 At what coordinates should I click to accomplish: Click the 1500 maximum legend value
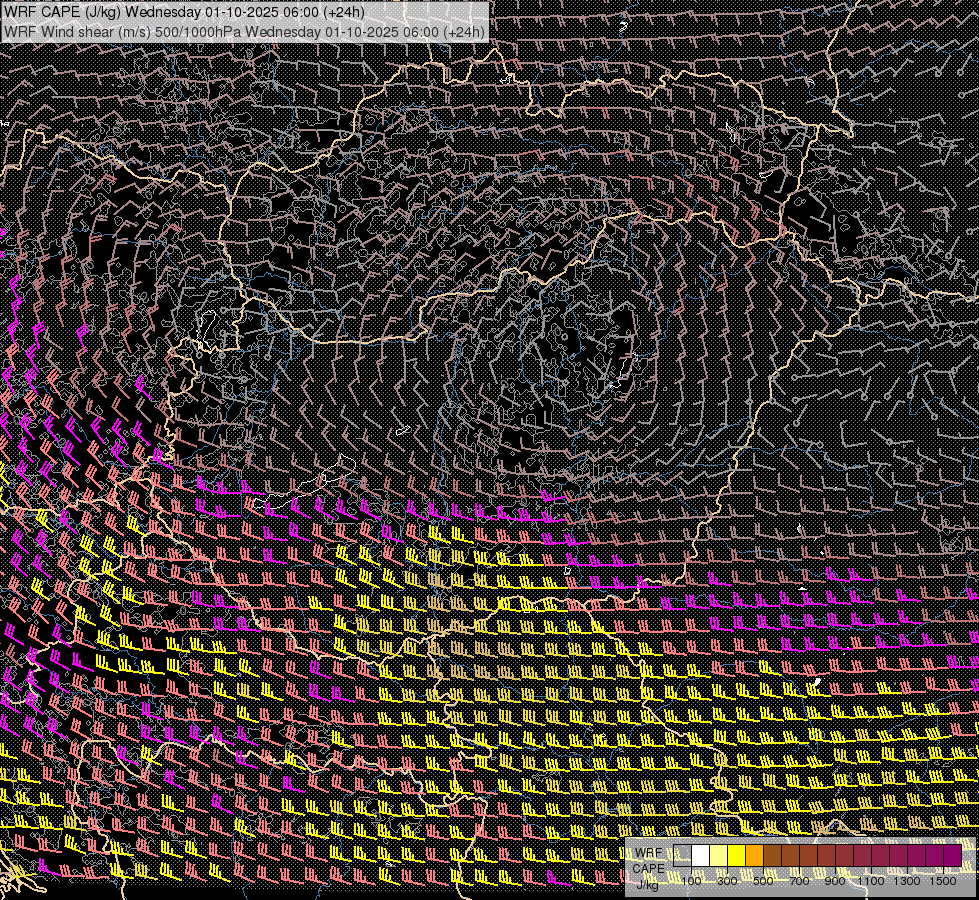pos(943,881)
